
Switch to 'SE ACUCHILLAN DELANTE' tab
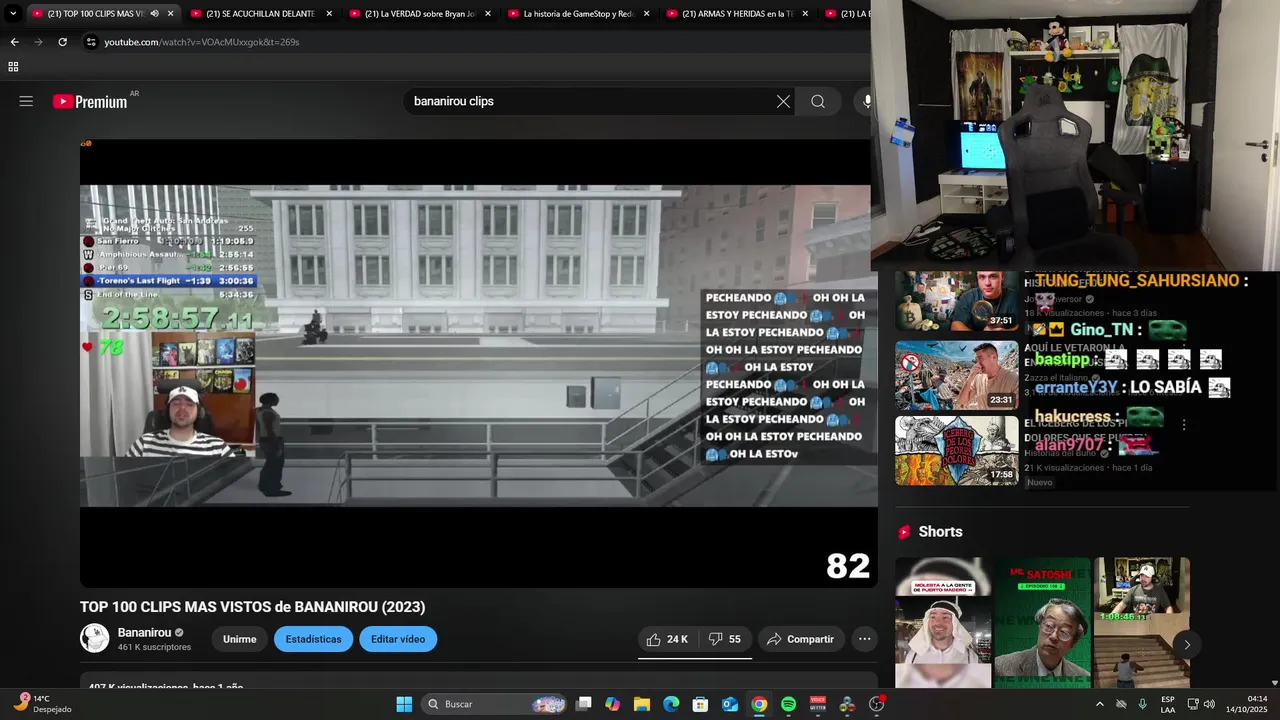click(258, 14)
